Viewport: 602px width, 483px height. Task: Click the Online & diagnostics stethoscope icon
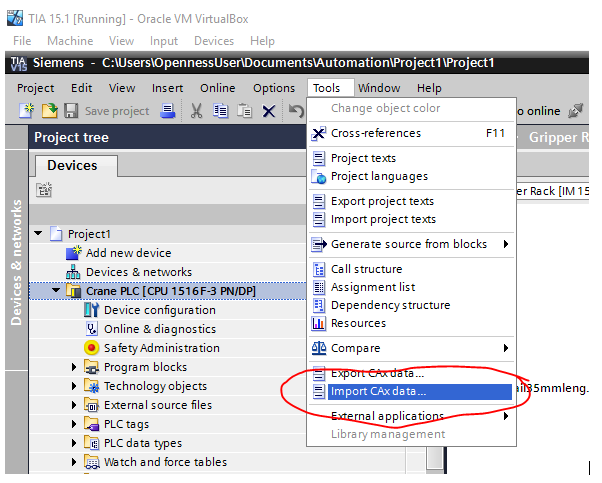(91, 329)
